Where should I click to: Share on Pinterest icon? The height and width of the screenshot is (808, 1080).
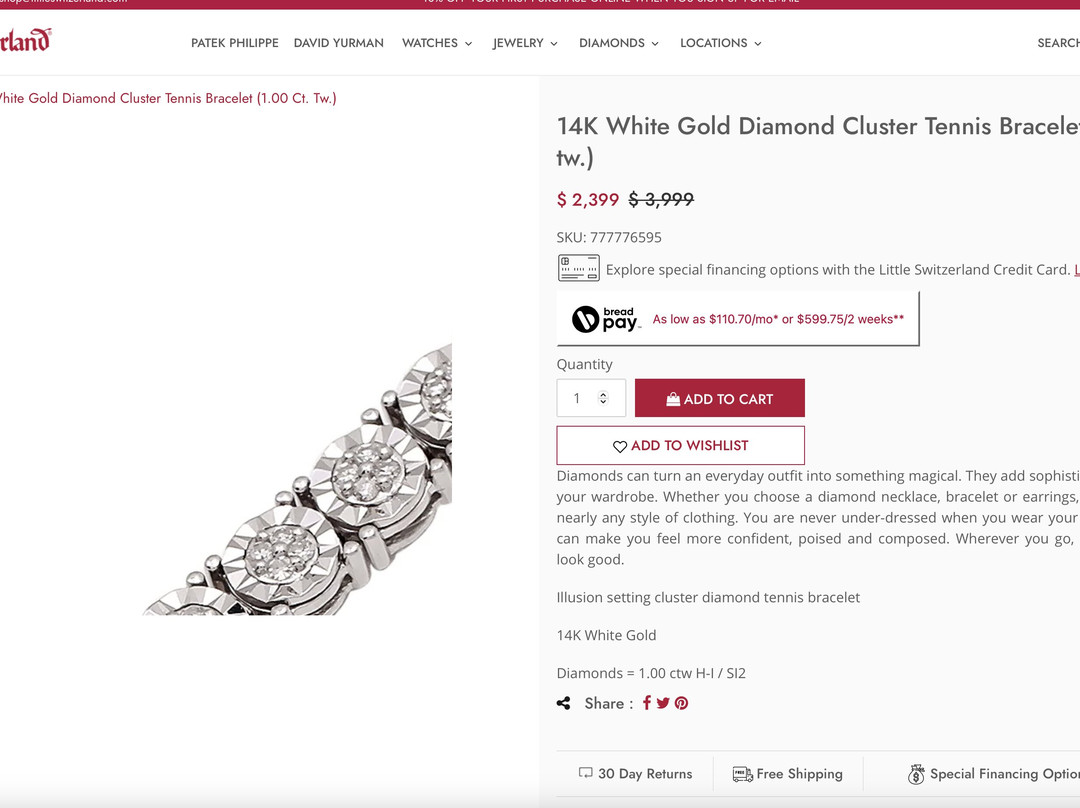[681, 703]
